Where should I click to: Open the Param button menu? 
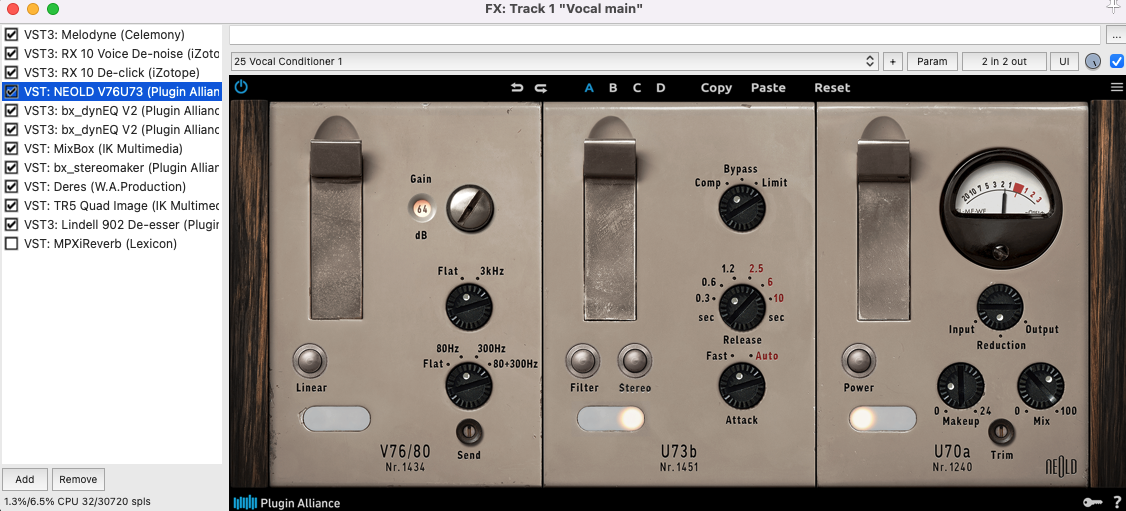932,62
